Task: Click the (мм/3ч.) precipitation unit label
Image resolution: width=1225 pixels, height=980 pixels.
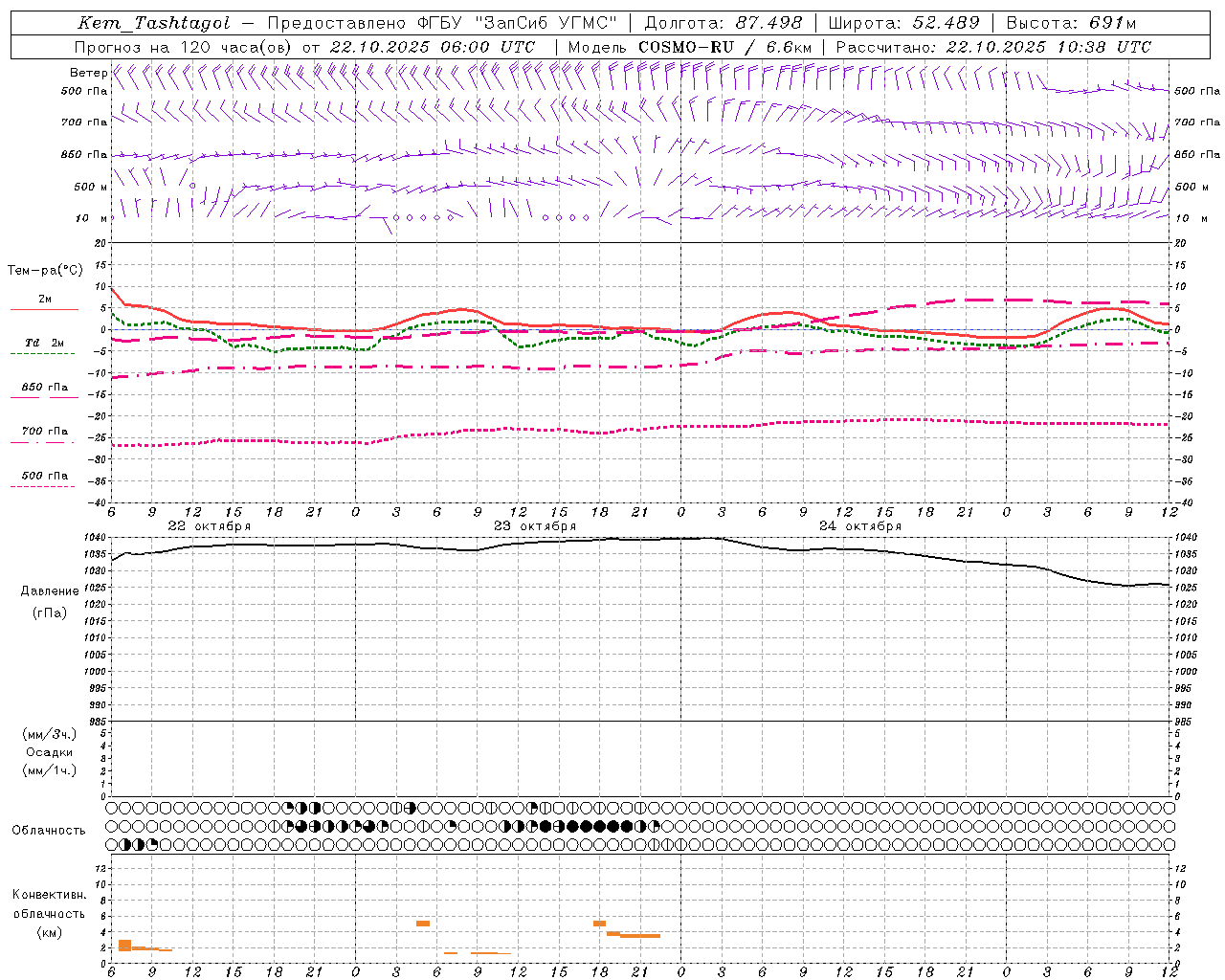Action: coord(50,735)
